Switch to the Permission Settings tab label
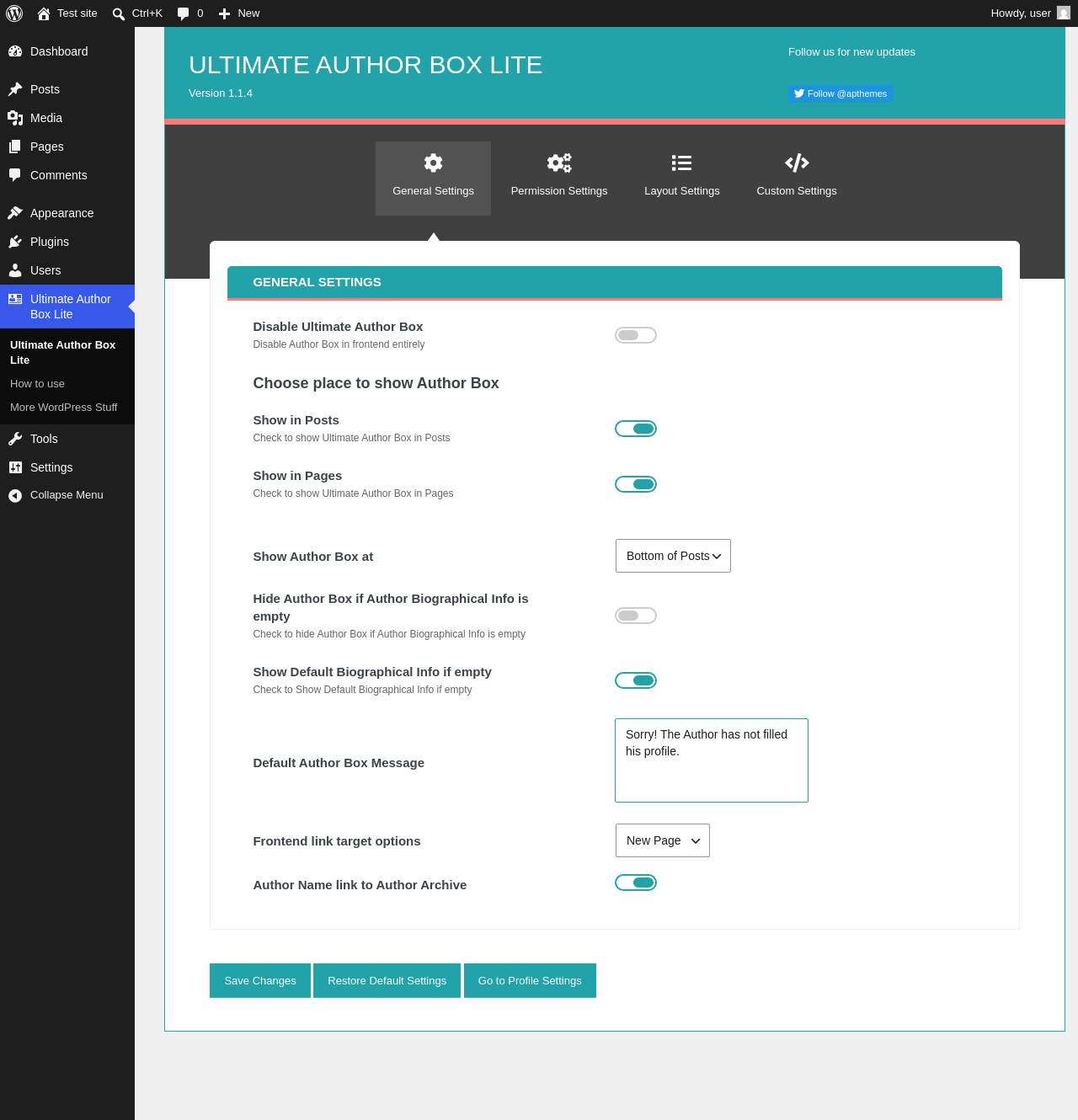1078x1120 pixels. [559, 191]
